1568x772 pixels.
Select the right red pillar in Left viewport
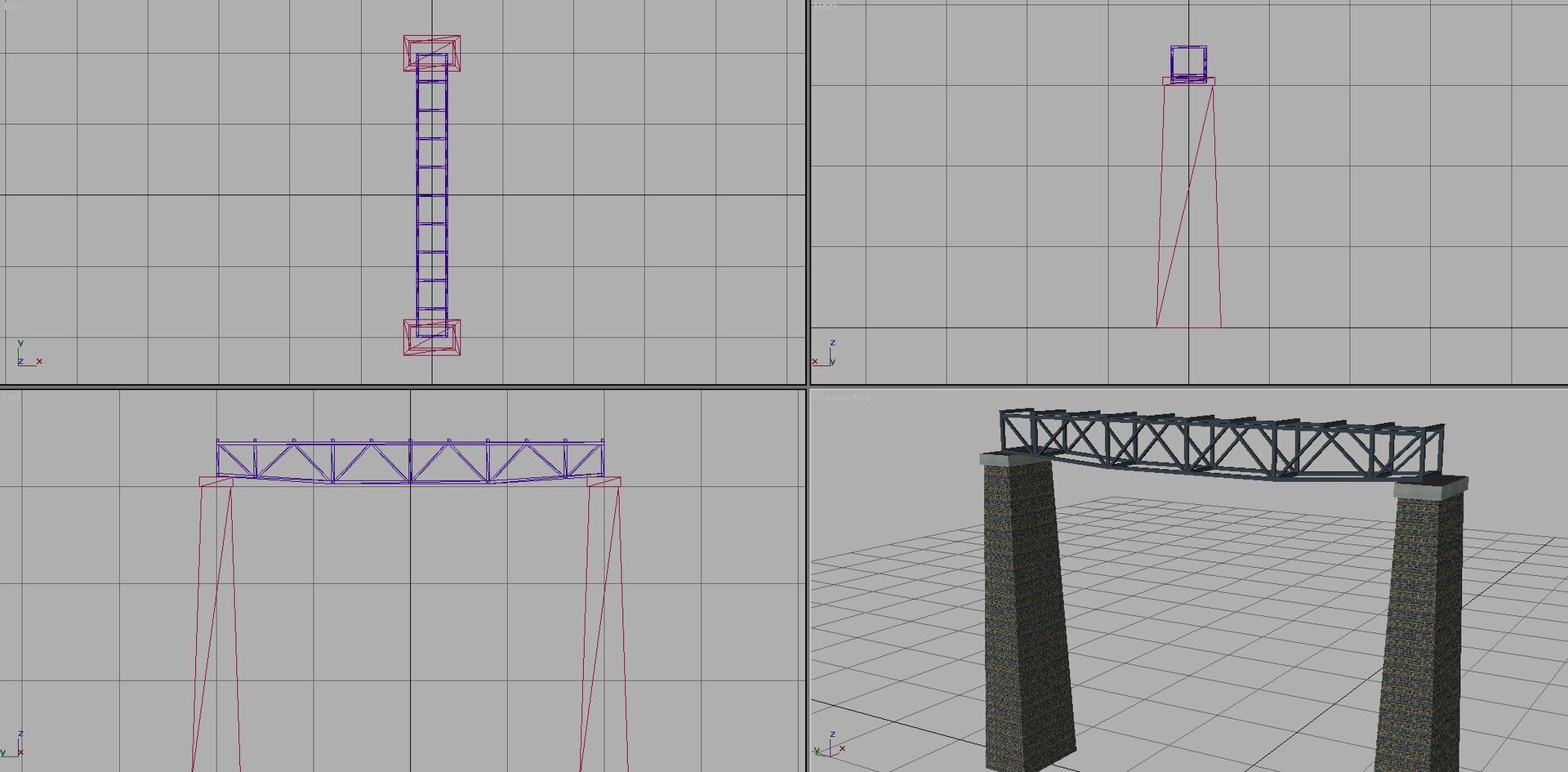click(x=604, y=621)
